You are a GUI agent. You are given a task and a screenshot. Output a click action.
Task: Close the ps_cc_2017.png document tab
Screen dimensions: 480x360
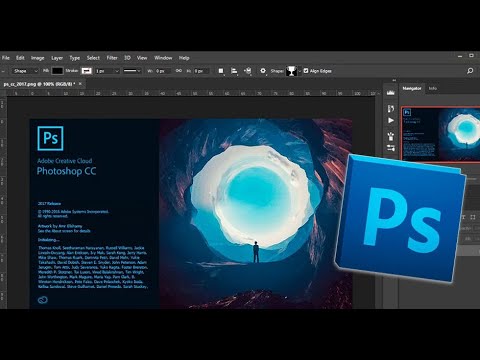click(x=80, y=84)
